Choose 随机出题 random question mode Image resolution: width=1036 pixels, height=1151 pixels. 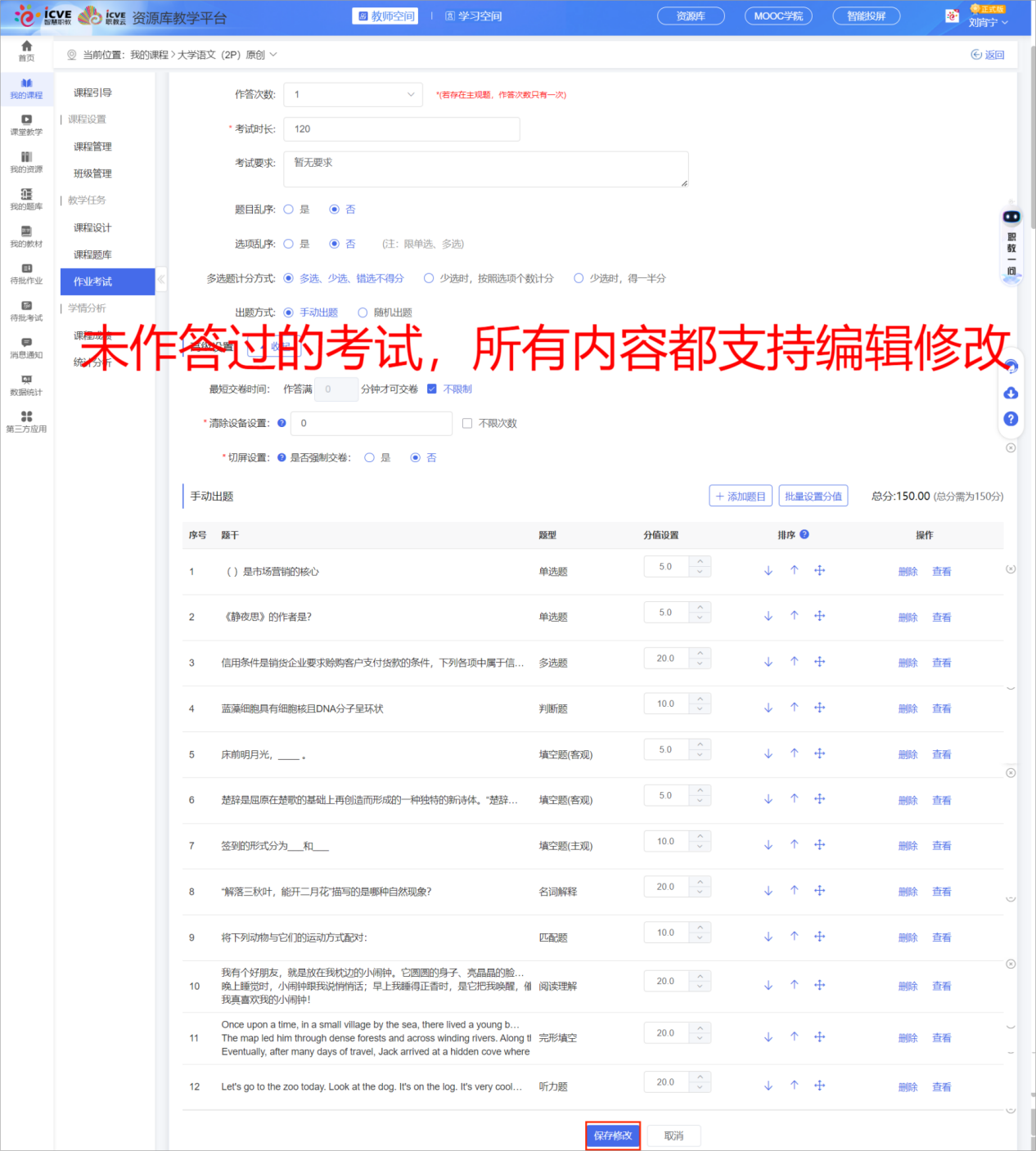click(x=363, y=312)
